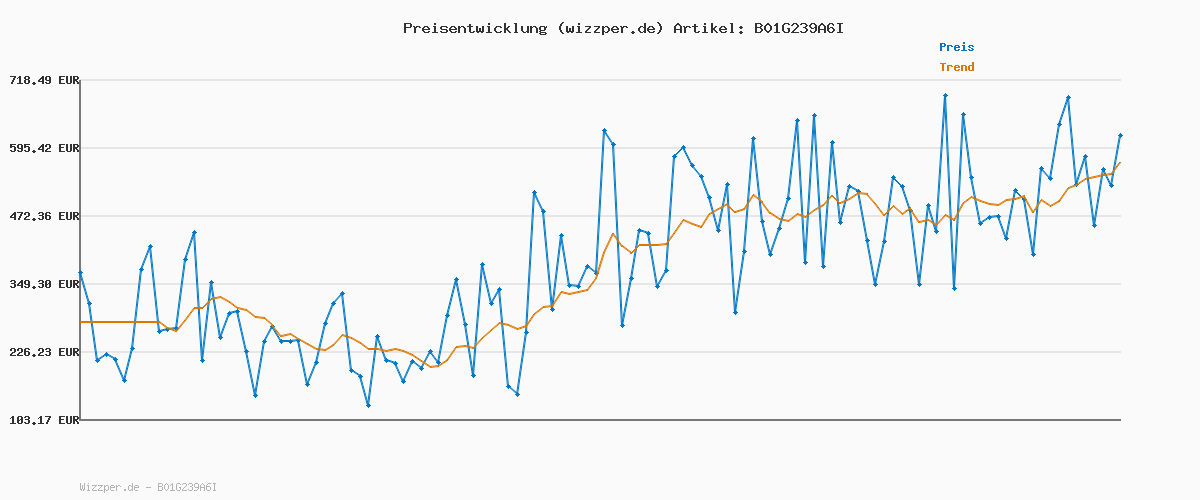Screen dimensions: 1200x500
Task: Click the lowest point of the blue price line
Action: (368, 405)
